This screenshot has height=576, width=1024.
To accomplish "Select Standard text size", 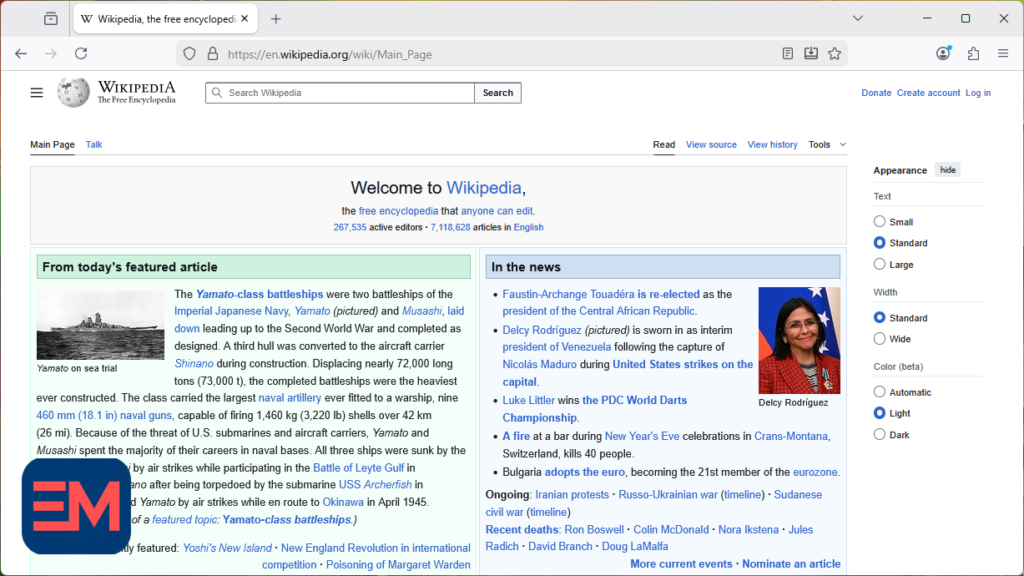I will (x=880, y=243).
